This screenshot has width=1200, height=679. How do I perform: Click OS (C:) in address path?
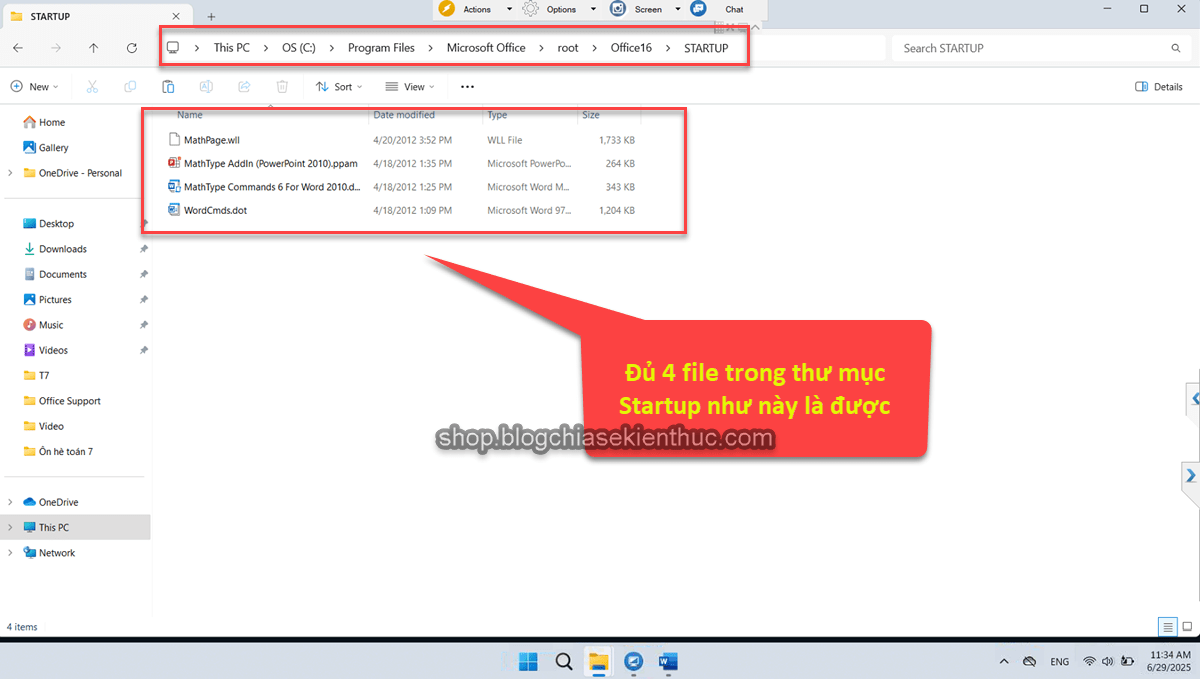coord(299,48)
